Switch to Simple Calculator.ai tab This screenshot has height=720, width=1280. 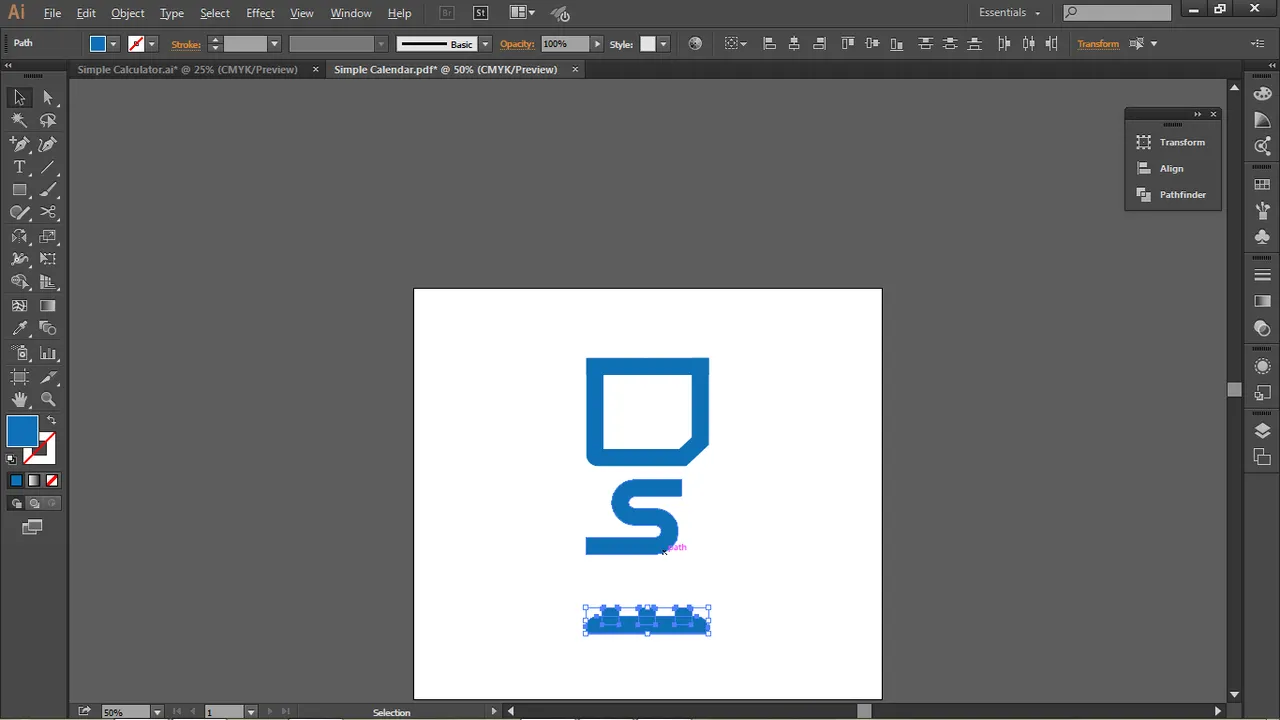click(x=187, y=70)
